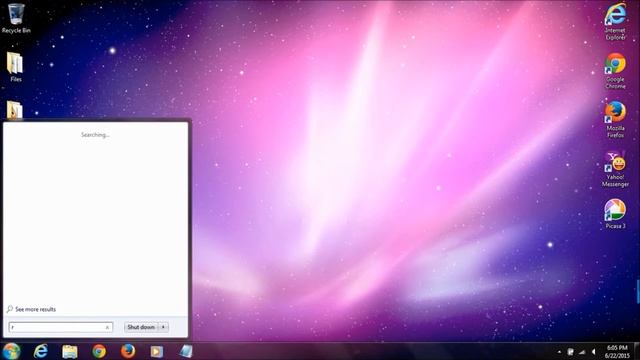Show hidden system tray icons
This screenshot has height=360, width=640.
[x=559, y=352]
